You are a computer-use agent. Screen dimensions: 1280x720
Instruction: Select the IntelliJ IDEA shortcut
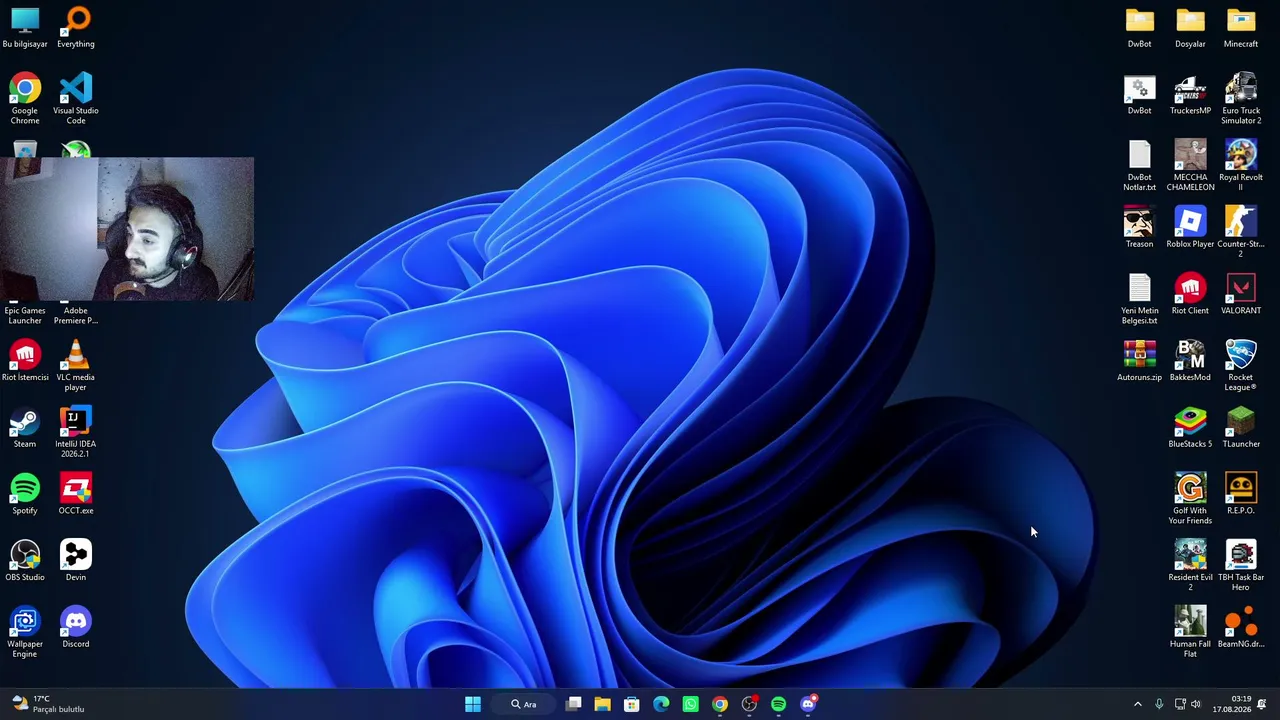coord(76,433)
